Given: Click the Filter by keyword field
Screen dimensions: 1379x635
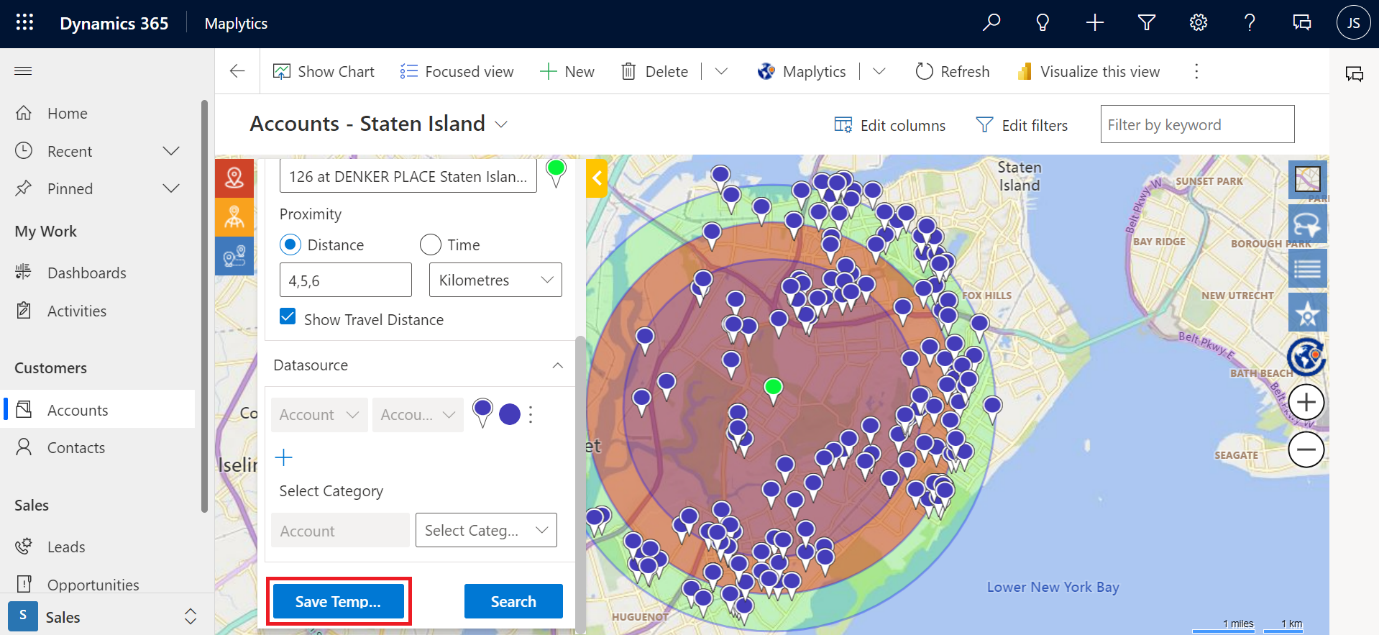Looking at the screenshot, I should (x=1196, y=125).
